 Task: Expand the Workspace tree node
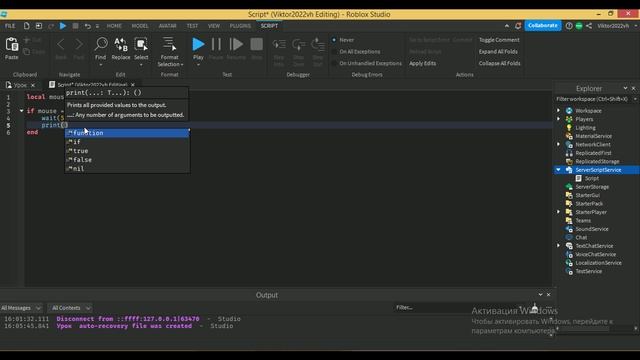coord(558,111)
